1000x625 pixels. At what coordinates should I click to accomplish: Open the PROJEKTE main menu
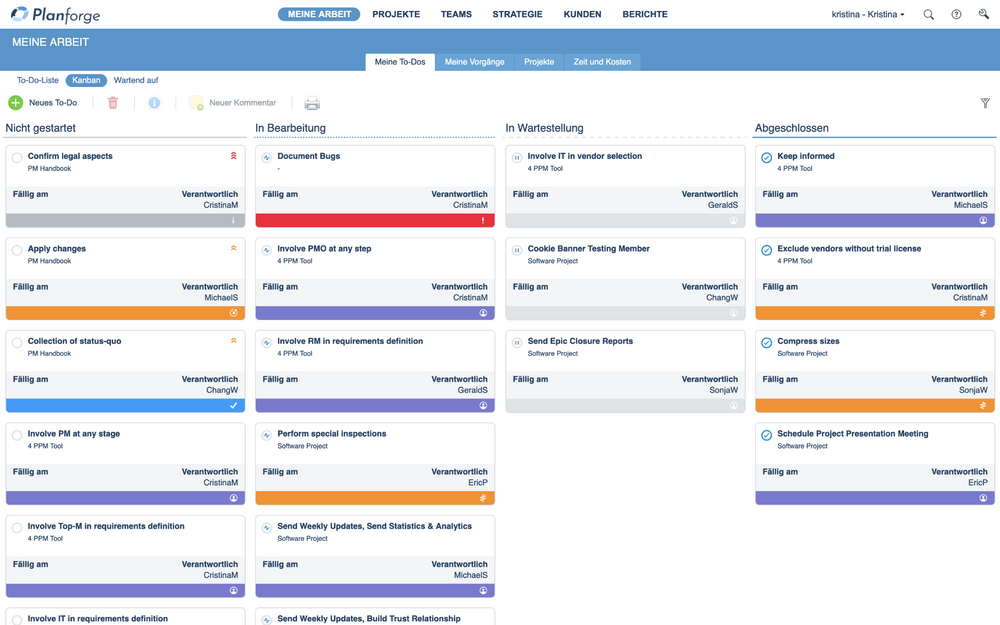pyautogui.click(x=396, y=15)
